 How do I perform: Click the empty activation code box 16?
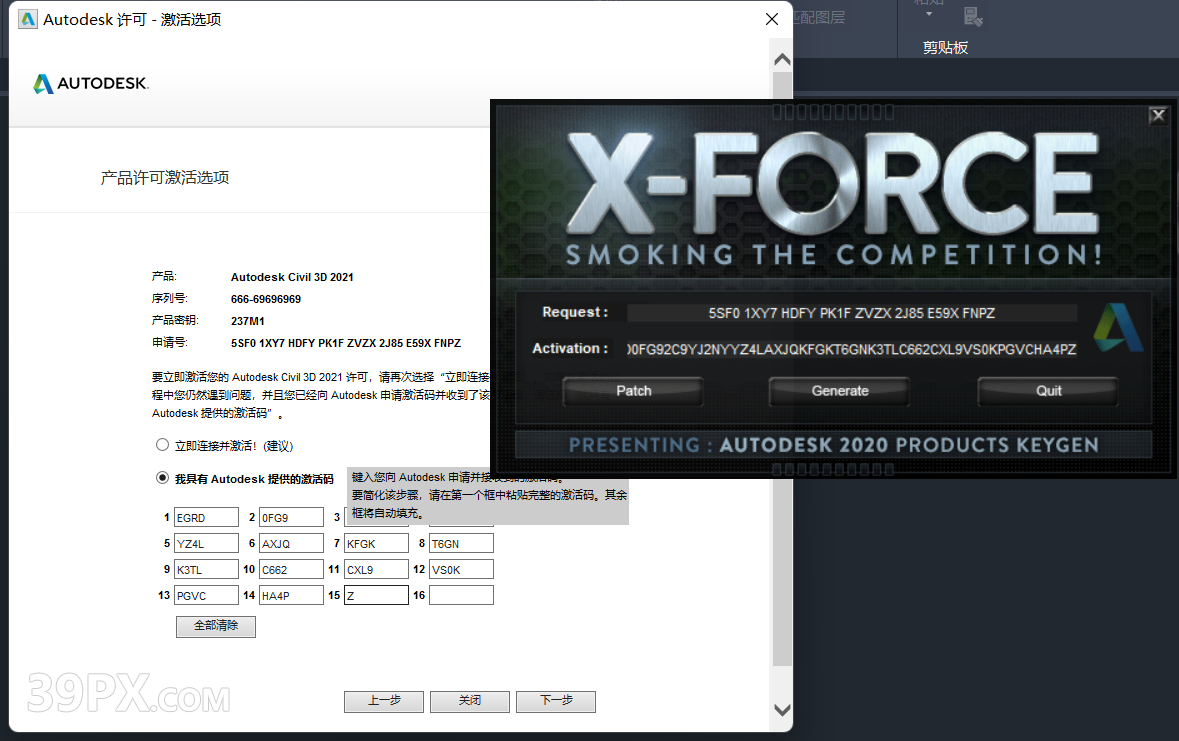click(461, 595)
